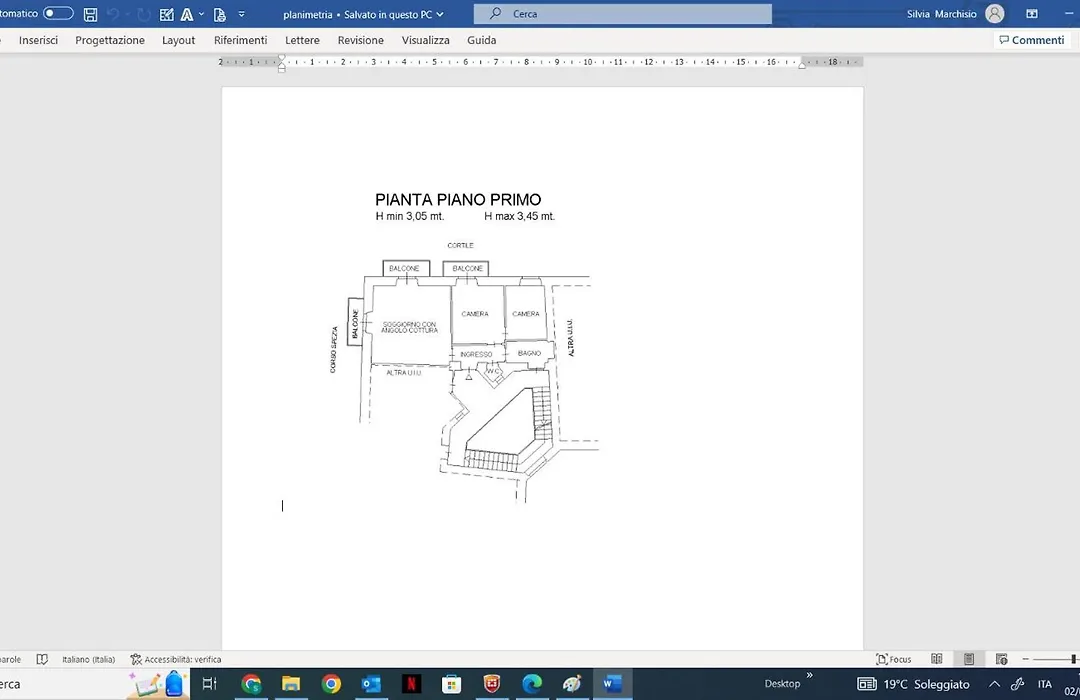Image resolution: width=1080 pixels, height=700 pixels.
Task: Click the Desktop toolbar label in taskbar
Action: (782, 683)
